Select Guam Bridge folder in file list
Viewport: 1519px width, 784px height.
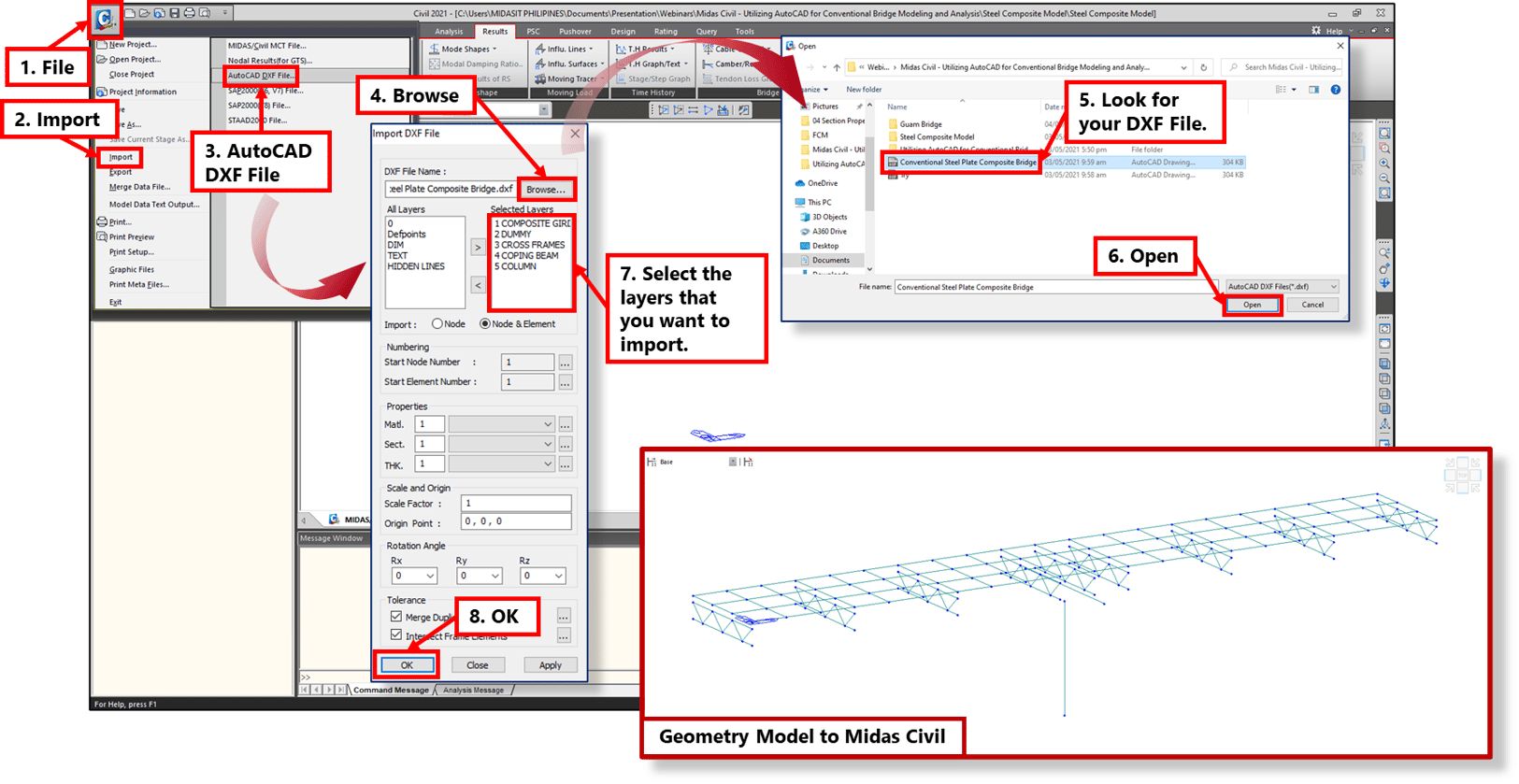pos(921,124)
